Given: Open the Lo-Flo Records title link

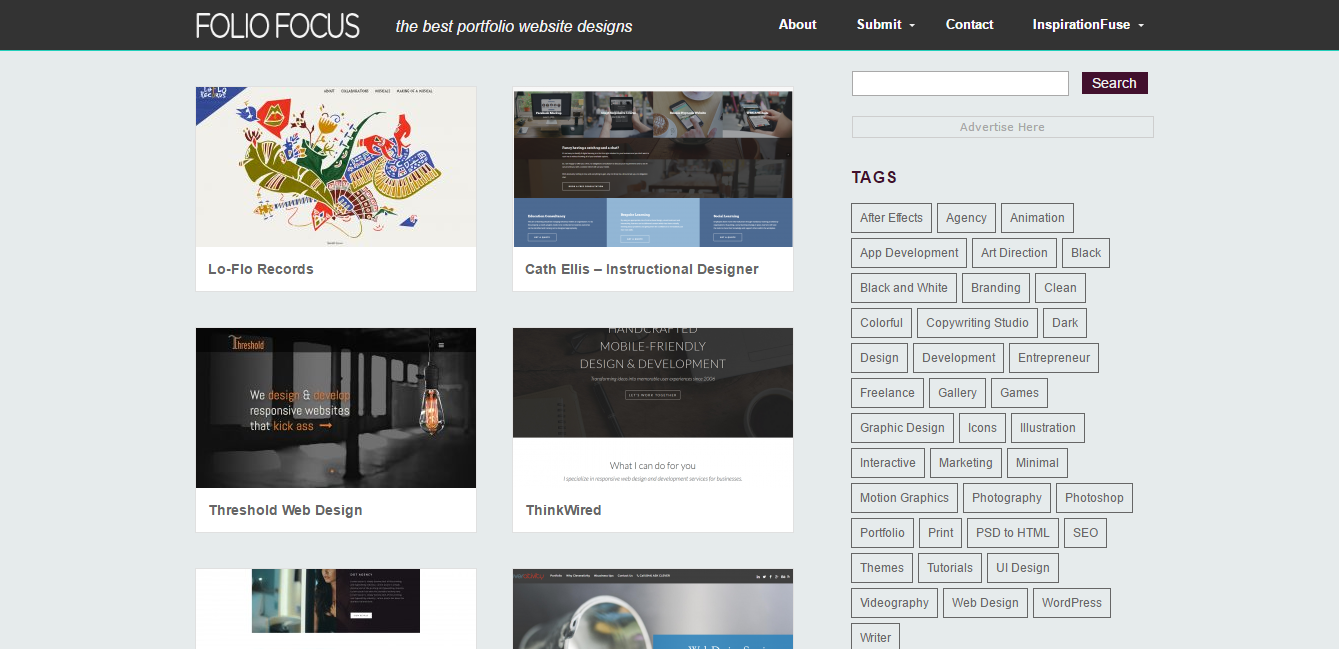Looking at the screenshot, I should pos(261,269).
